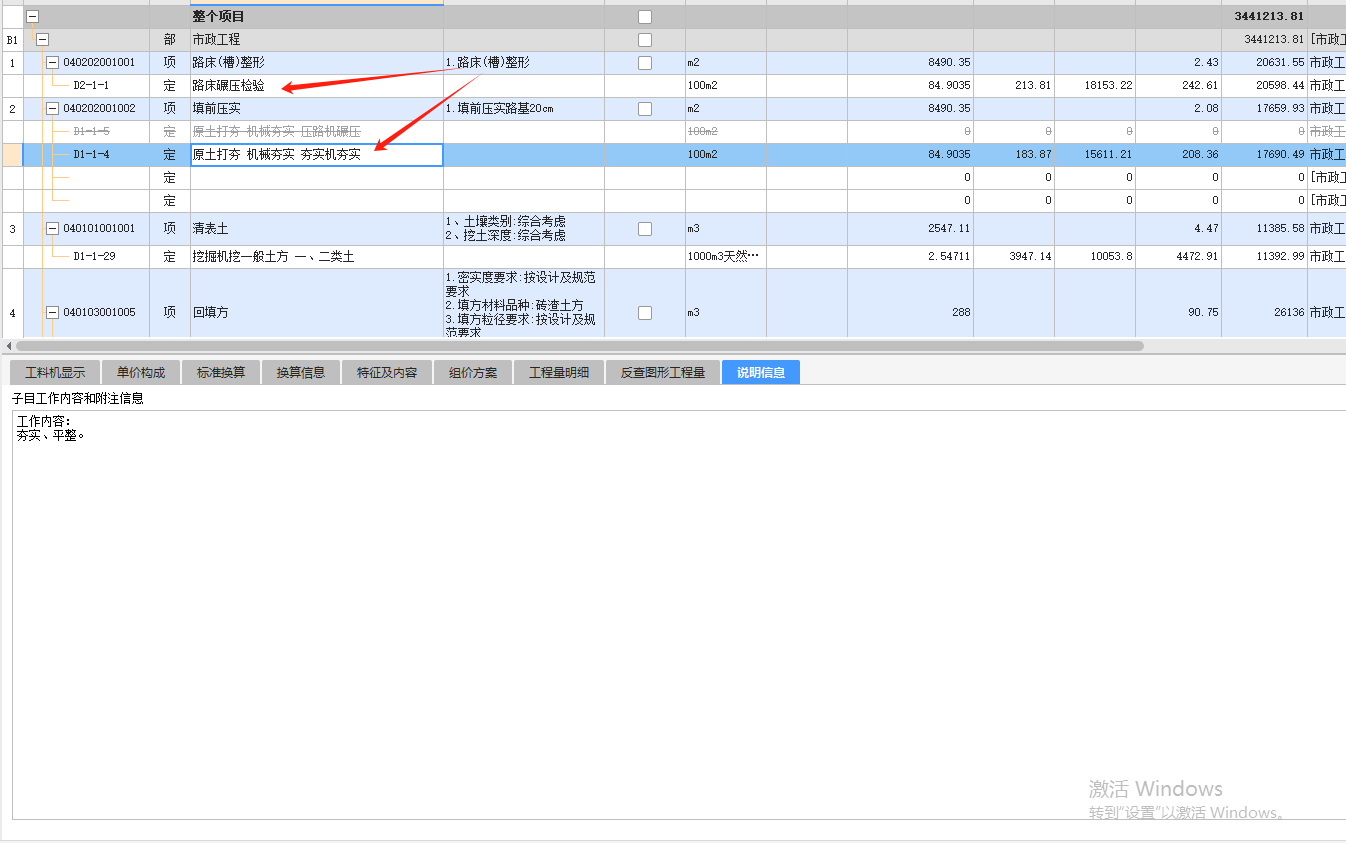
Task: Tick the checkbox for 清表土 row
Action: point(645,229)
